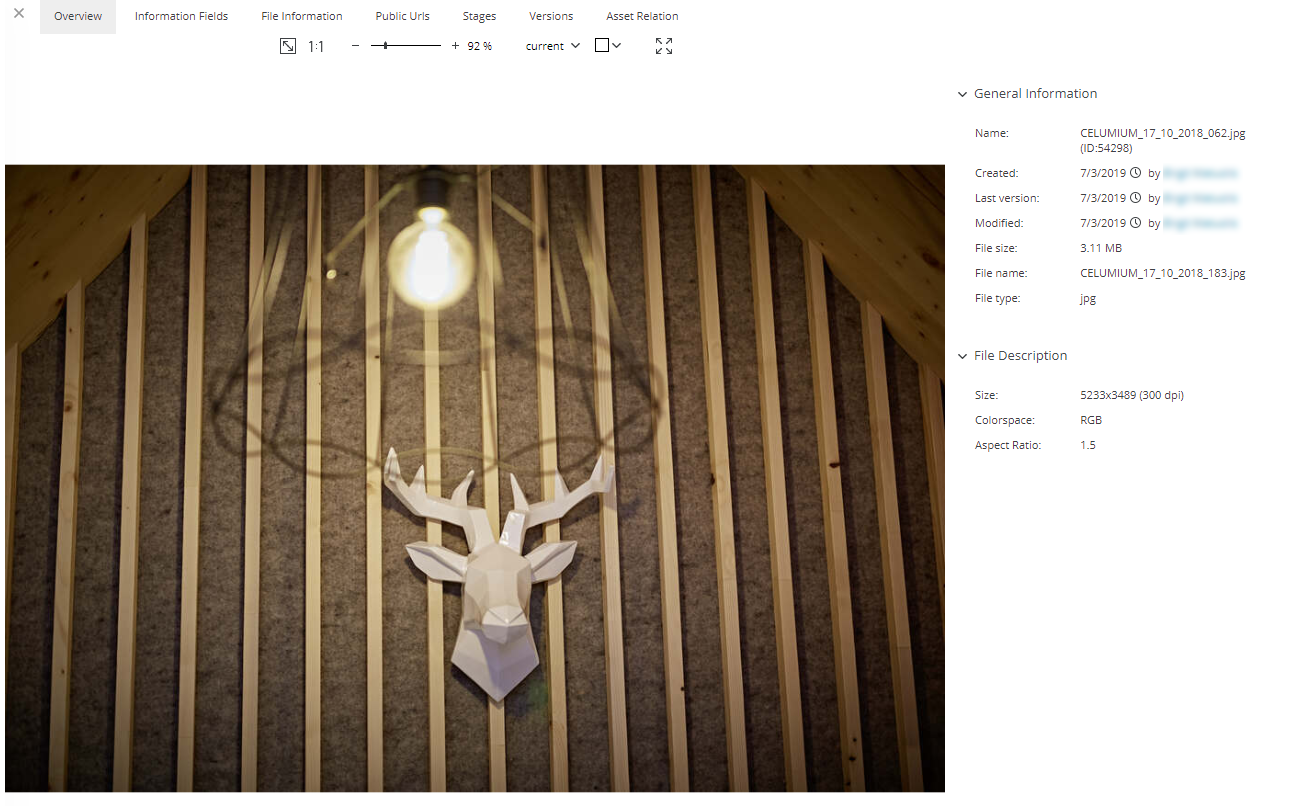Click the Aspect Ratio value 1.5
Viewport: 1296px width, 806px height.
click(x=1088, y=445)
